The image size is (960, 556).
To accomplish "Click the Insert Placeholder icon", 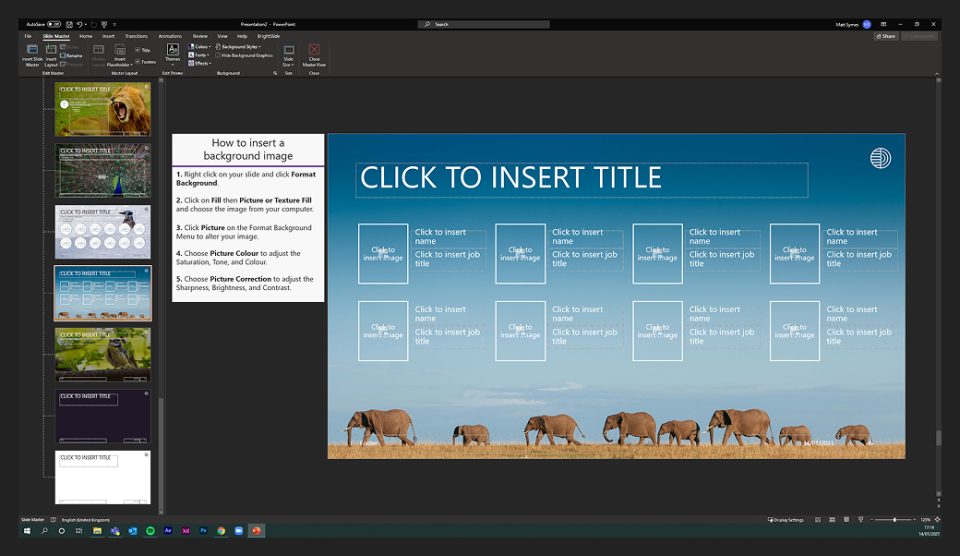I will coord(120,54).
